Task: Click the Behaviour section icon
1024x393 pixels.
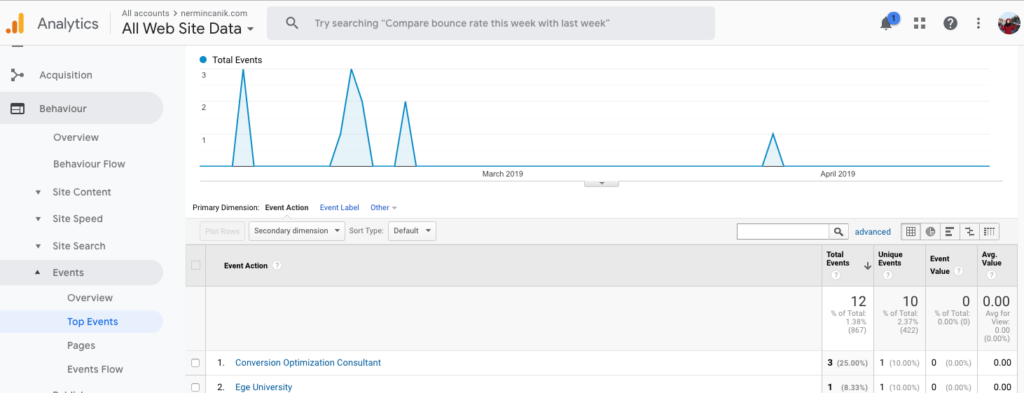Action: click(17, 109)
